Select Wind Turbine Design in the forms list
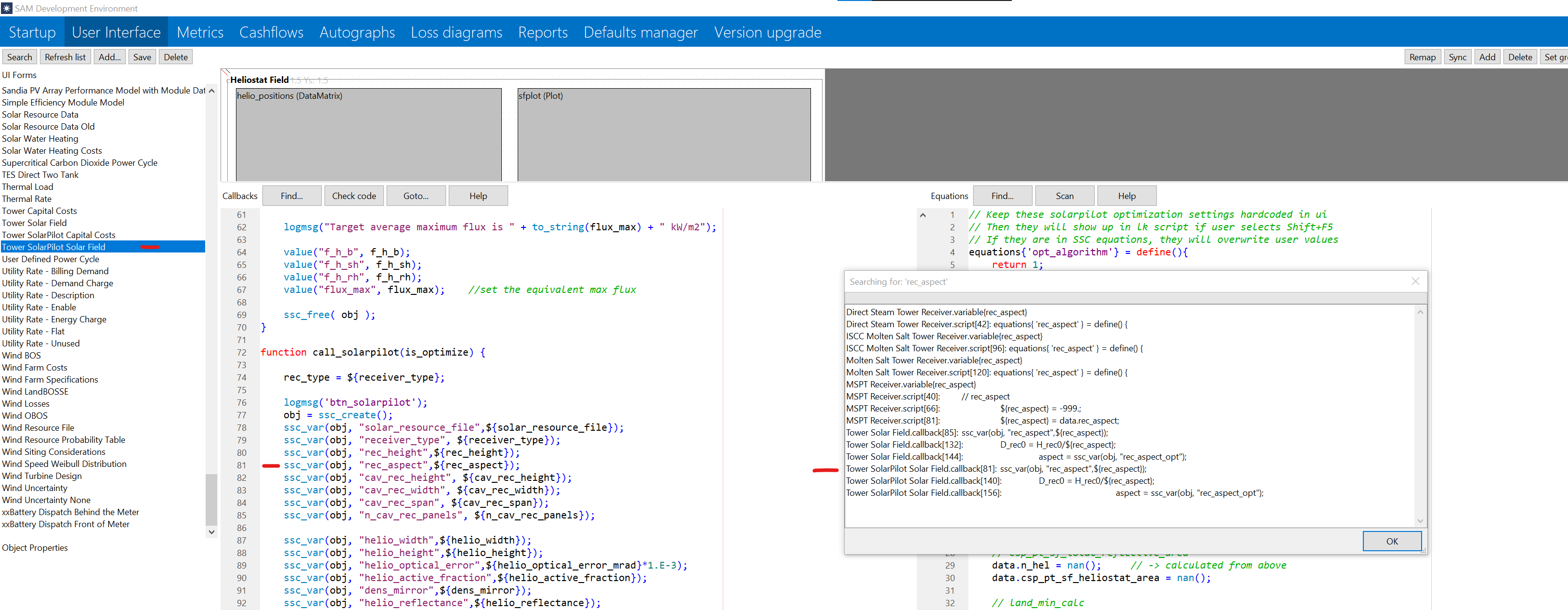This screenshot has height=610, width=1568. pos(41,476)
